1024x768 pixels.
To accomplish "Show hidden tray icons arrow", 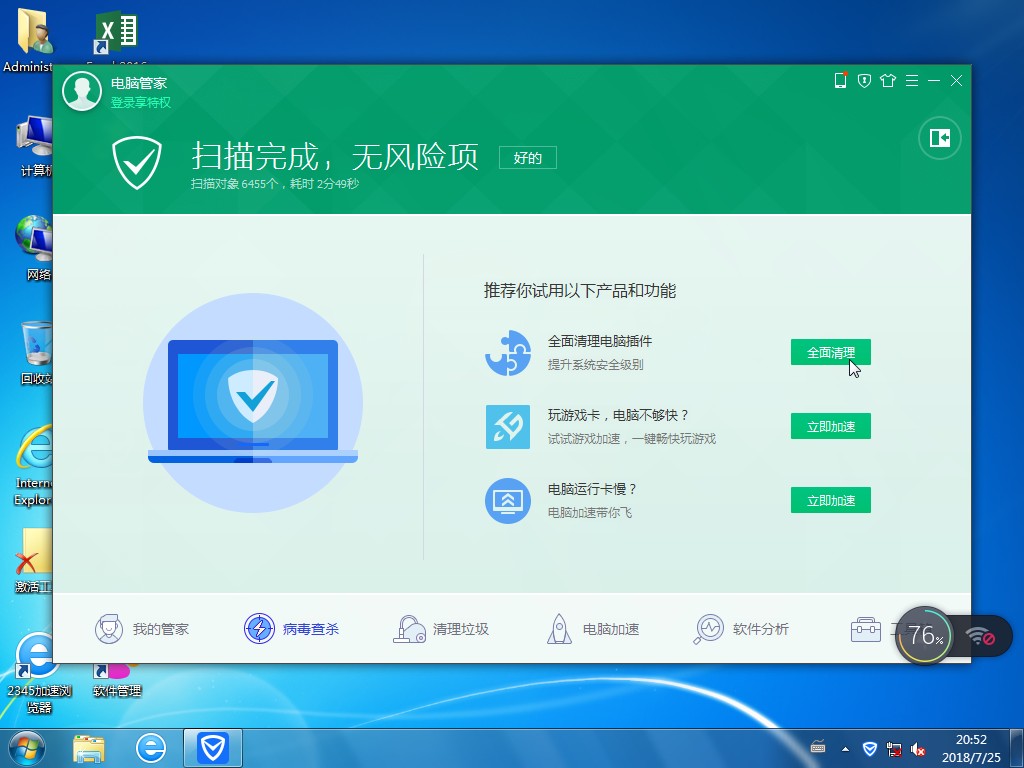I will pyautogui.click(x=846, y=749).
